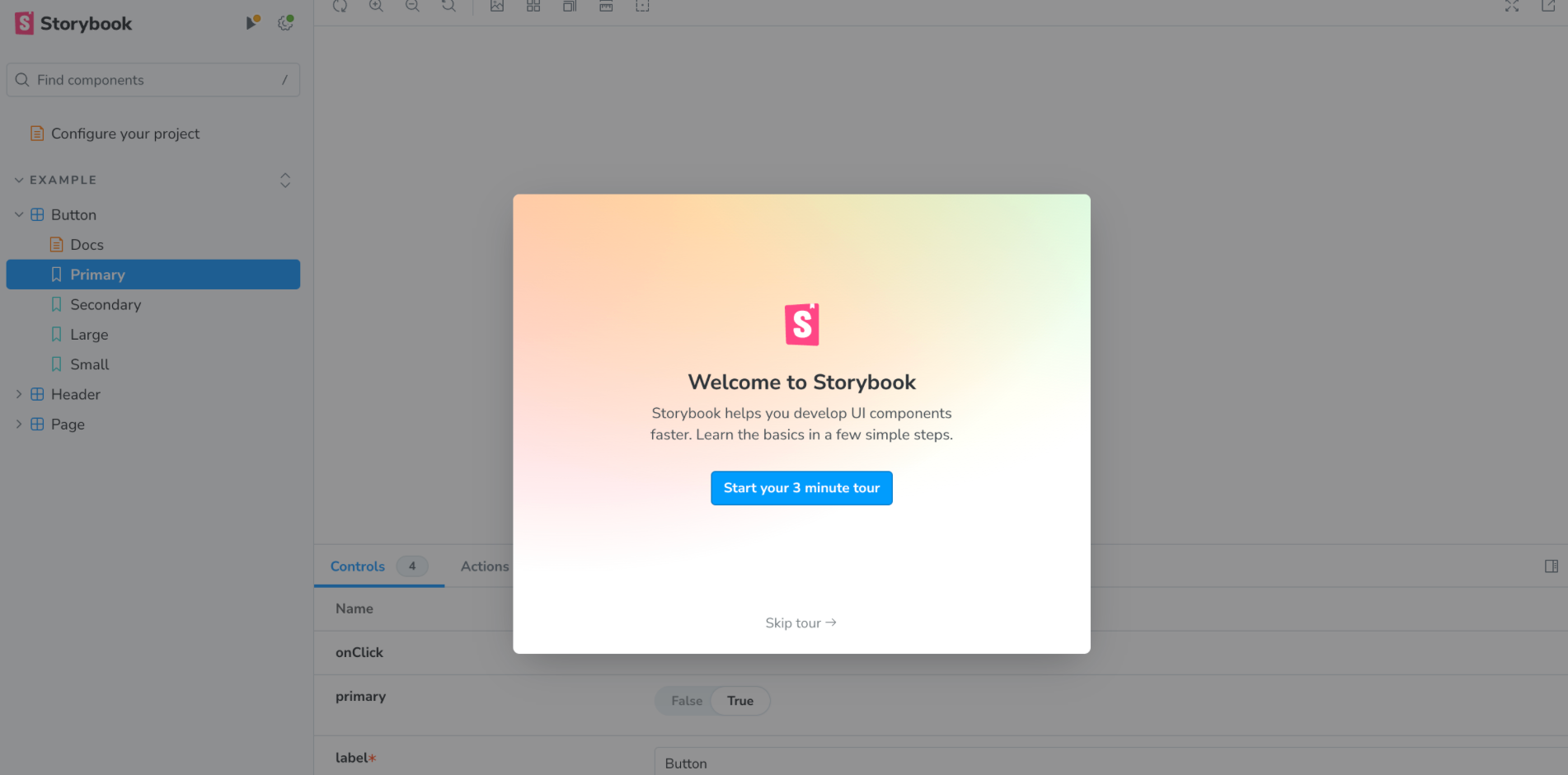Switch to the Controls tab
The height and width of the screenshot is (775, 1568).
point(379,566)
